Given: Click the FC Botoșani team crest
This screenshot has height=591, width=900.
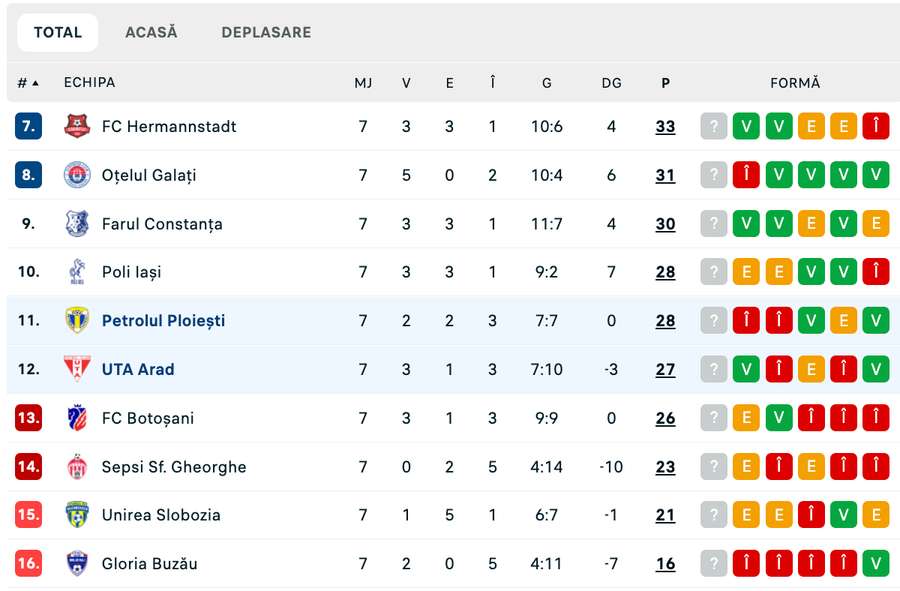Looking at the screenshot, I should pyautogui.click(x=77, y=418).
